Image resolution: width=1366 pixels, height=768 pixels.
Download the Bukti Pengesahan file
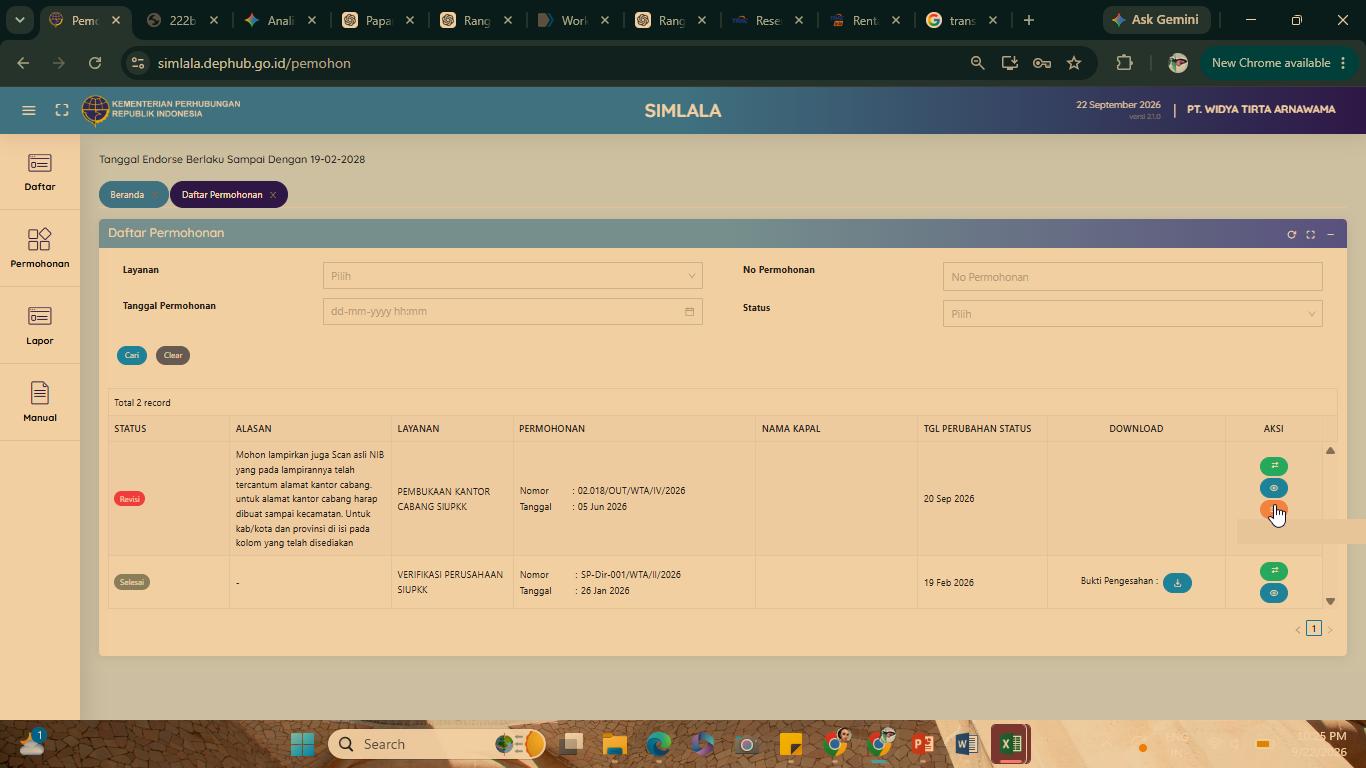click(1177, 583)
